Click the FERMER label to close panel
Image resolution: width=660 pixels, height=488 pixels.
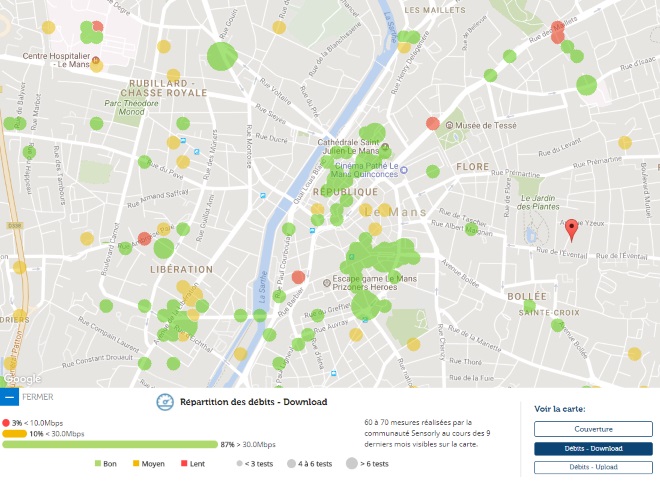(x=37, y=397)
